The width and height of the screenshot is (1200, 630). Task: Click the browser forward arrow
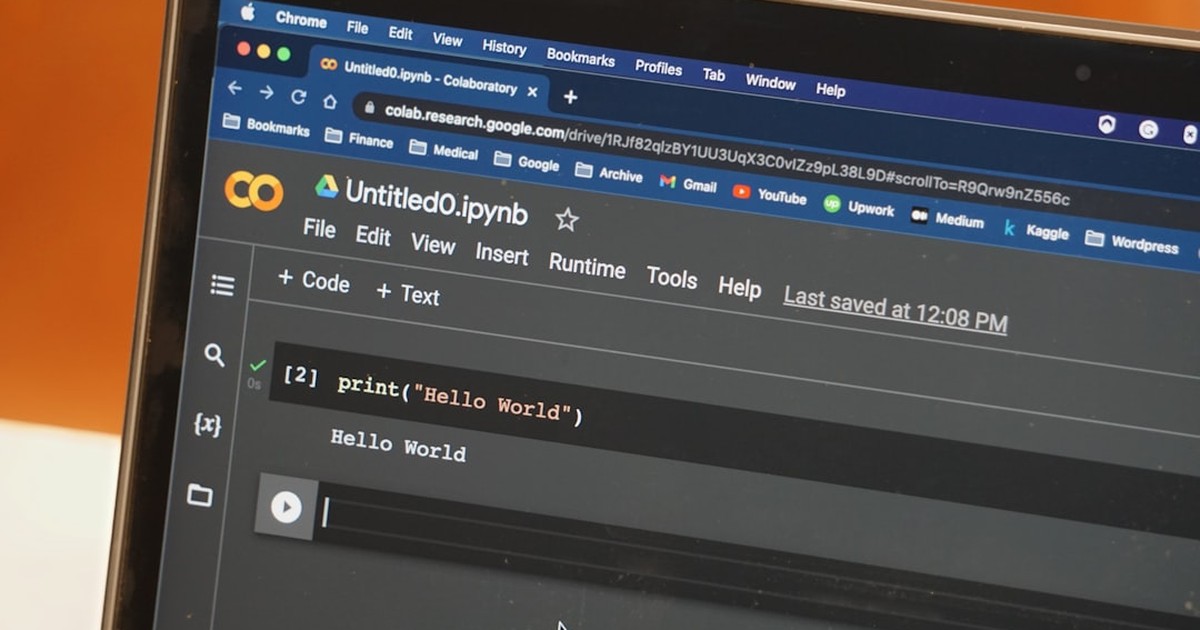click(x=266, y=92)
